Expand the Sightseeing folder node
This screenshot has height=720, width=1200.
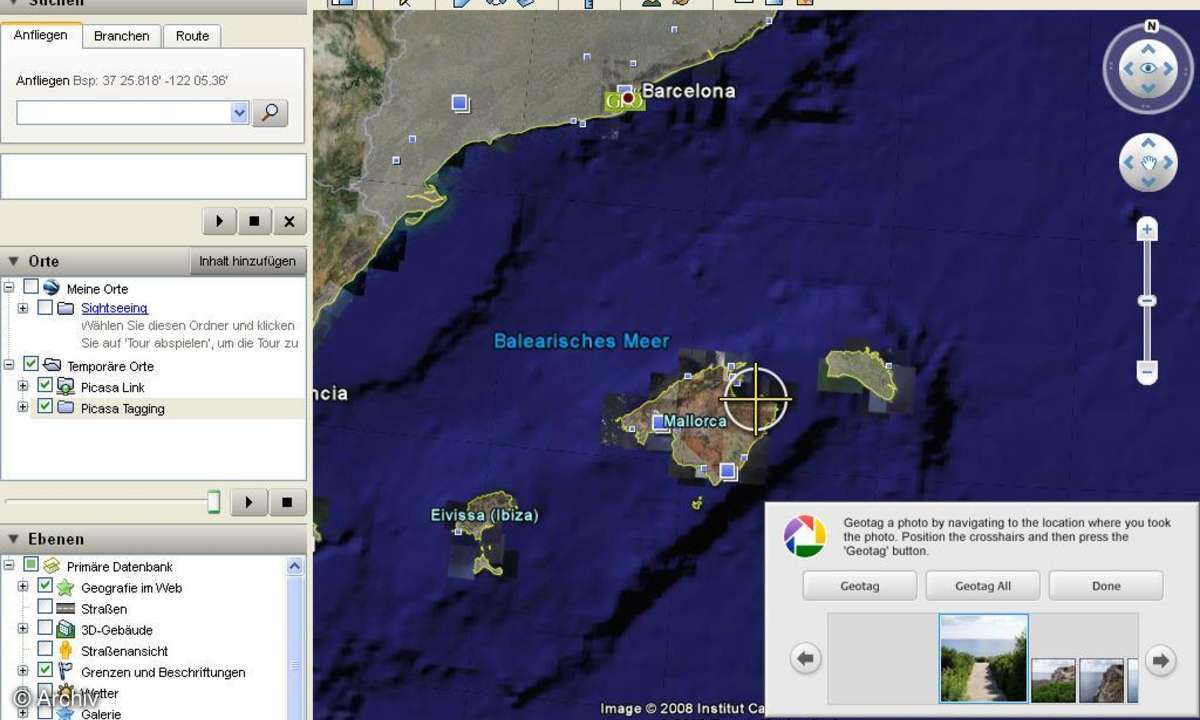pyautogui.click(x=23, y=308)
